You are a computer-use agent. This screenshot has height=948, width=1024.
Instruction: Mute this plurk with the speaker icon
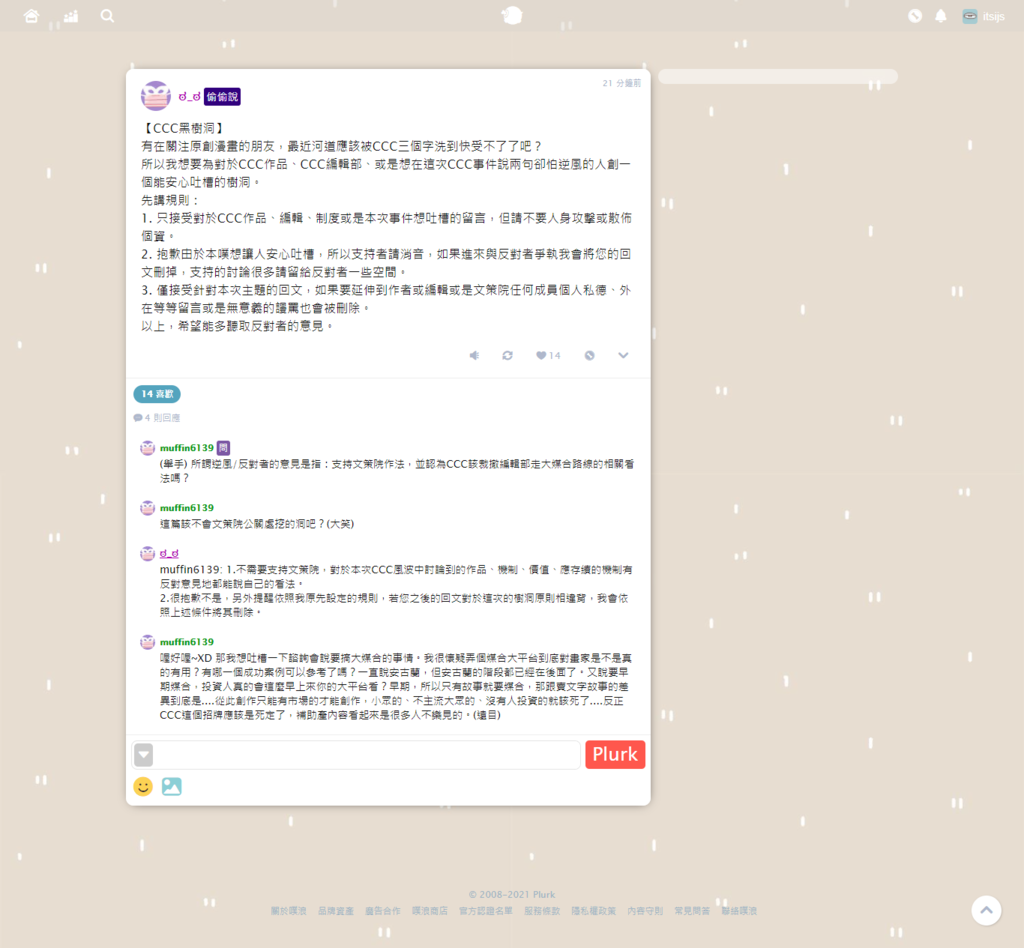coord(475,355)
